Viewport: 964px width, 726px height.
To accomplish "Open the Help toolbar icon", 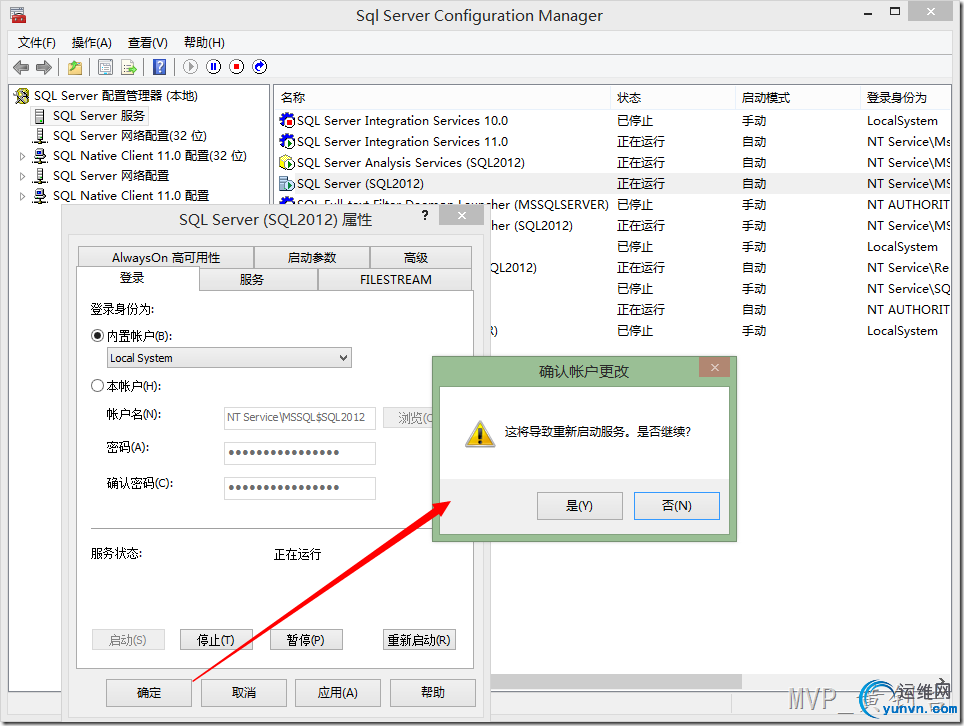I will point(159,67).
